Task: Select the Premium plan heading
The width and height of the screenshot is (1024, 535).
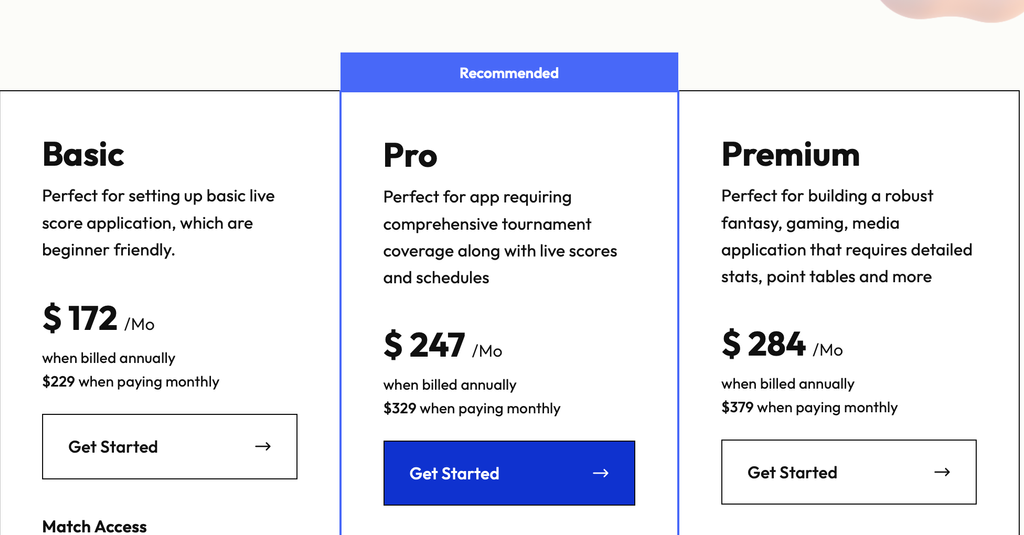Action: 790,155
